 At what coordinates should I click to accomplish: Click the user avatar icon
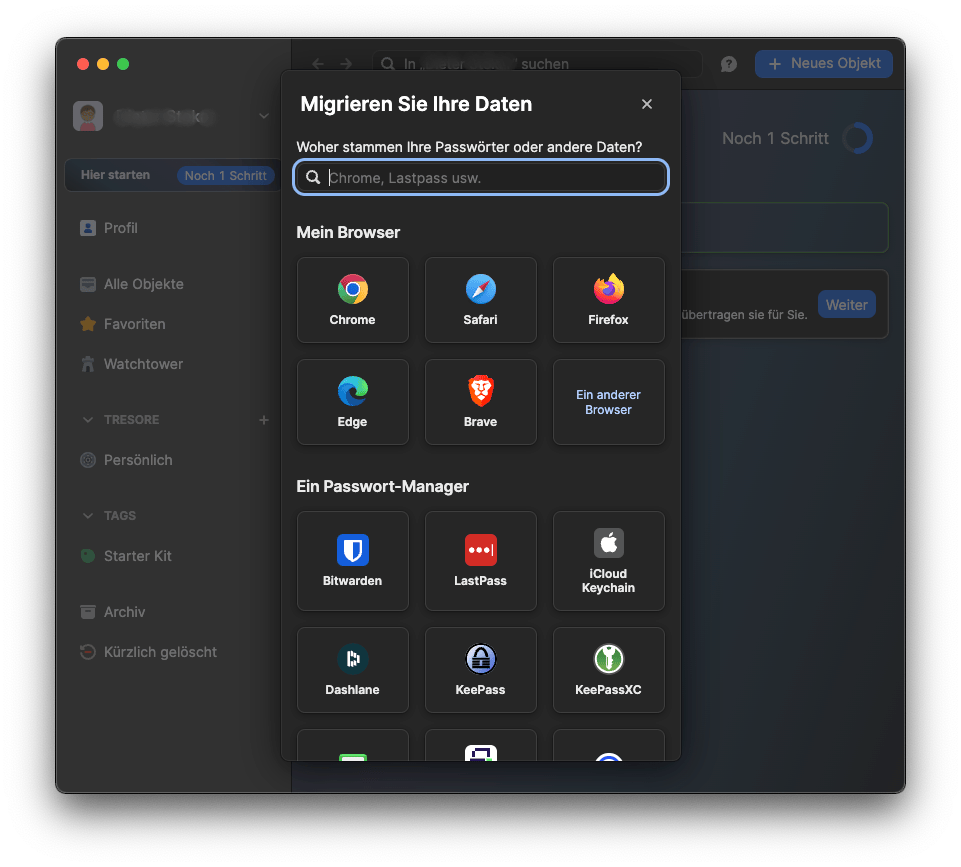point(88,116)
